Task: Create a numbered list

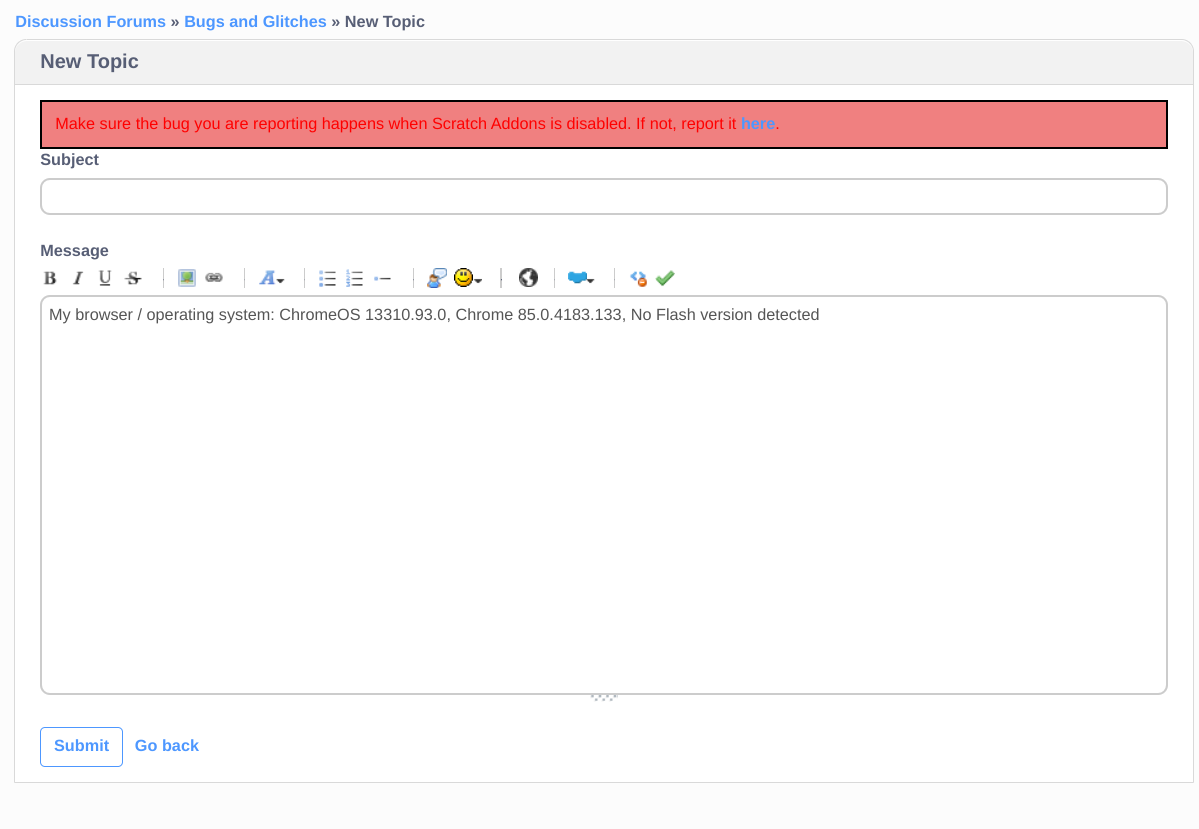Action: [x=354, y=278]
